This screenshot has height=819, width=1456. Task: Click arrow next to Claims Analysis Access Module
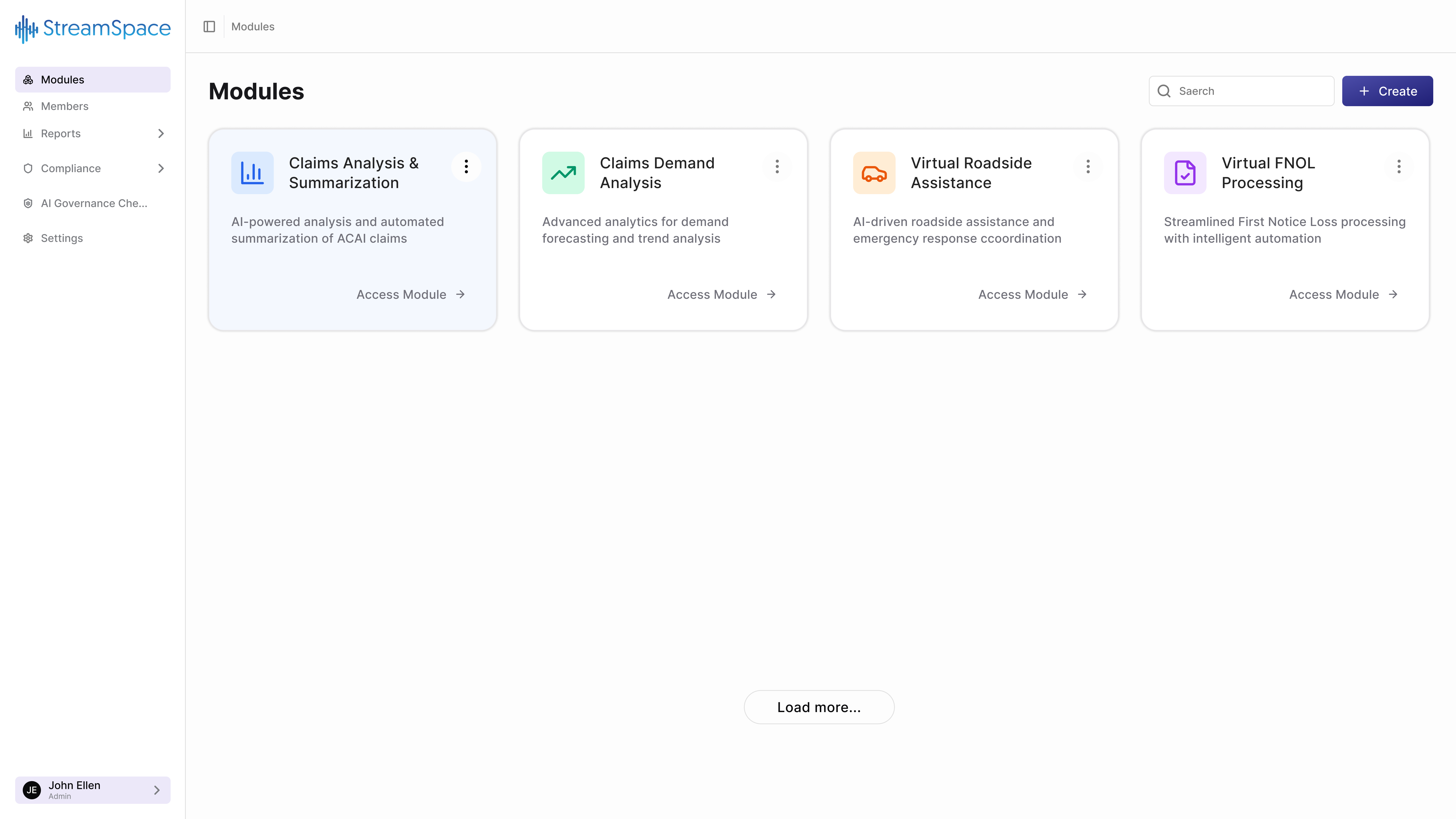pyautogui.click(x=460, y=294)
